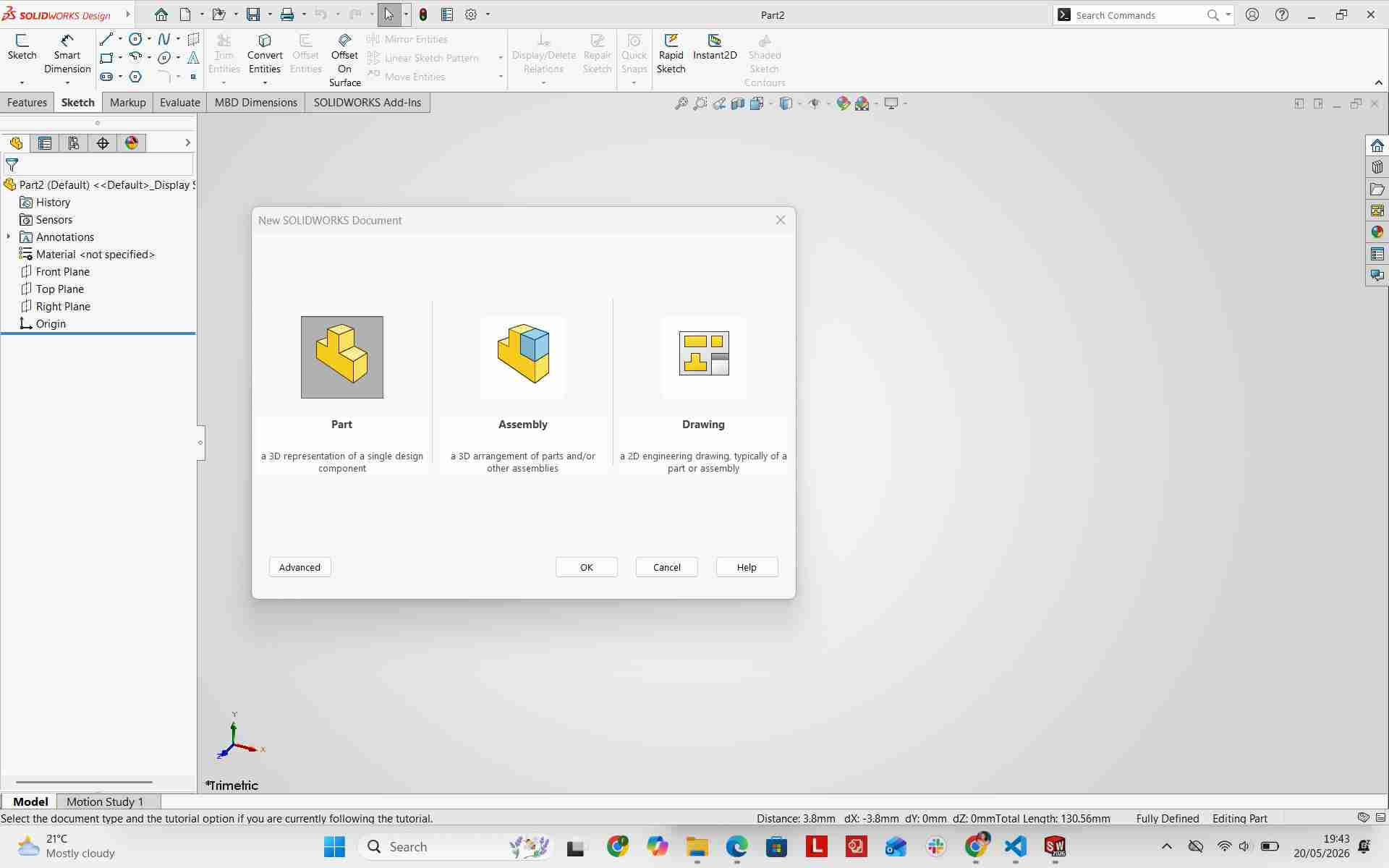Click the Print icon
This screenshot has height=868, width=1389.
pyautogui.click(x=287, y=14)
